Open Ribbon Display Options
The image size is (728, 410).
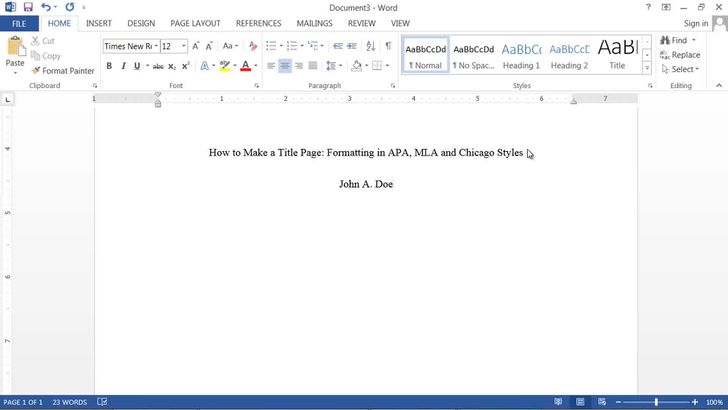(666, 7)
